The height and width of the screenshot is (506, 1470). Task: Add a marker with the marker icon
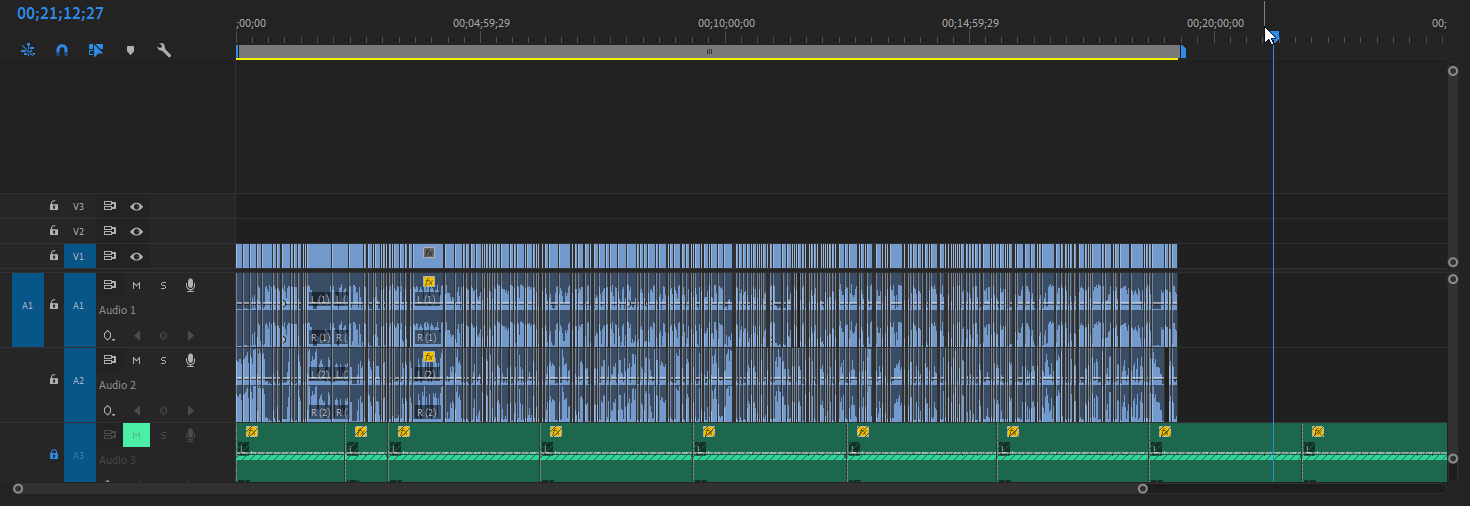[130, 50]
